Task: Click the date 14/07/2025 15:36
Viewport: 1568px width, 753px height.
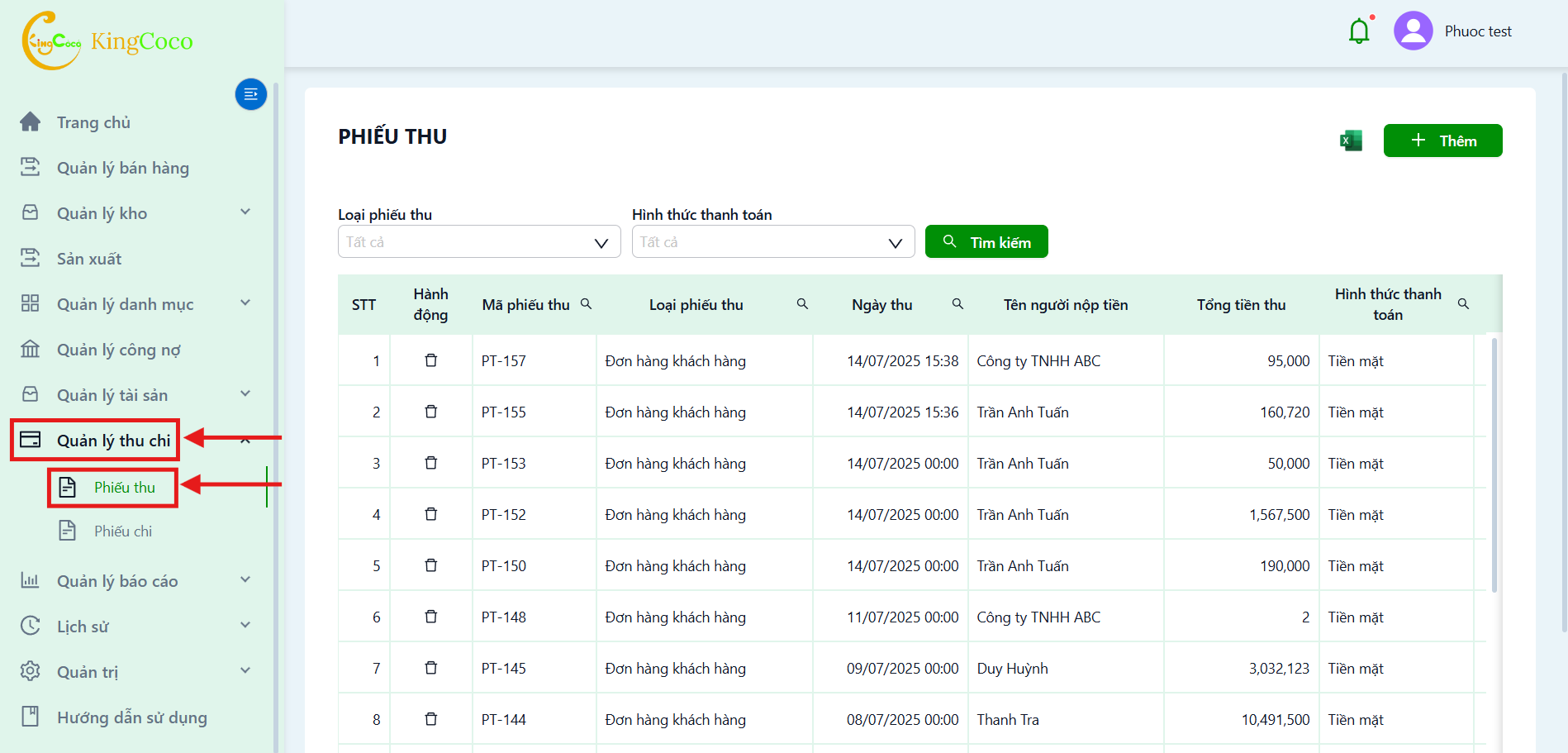Action: coord(902,412)
